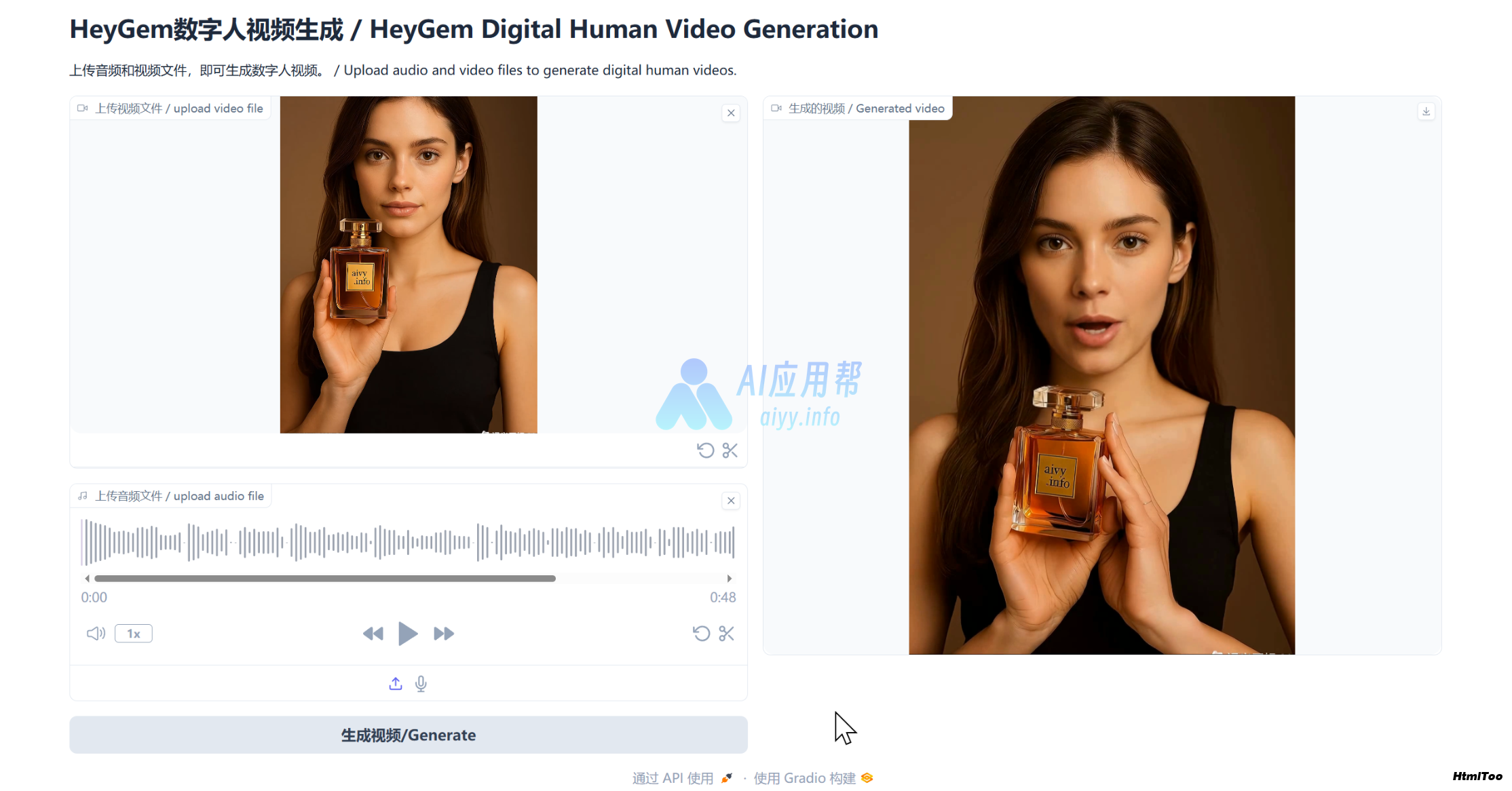Upload a new audio file icon
This screenshot has width=1512, height=791.
coord(396,684)
